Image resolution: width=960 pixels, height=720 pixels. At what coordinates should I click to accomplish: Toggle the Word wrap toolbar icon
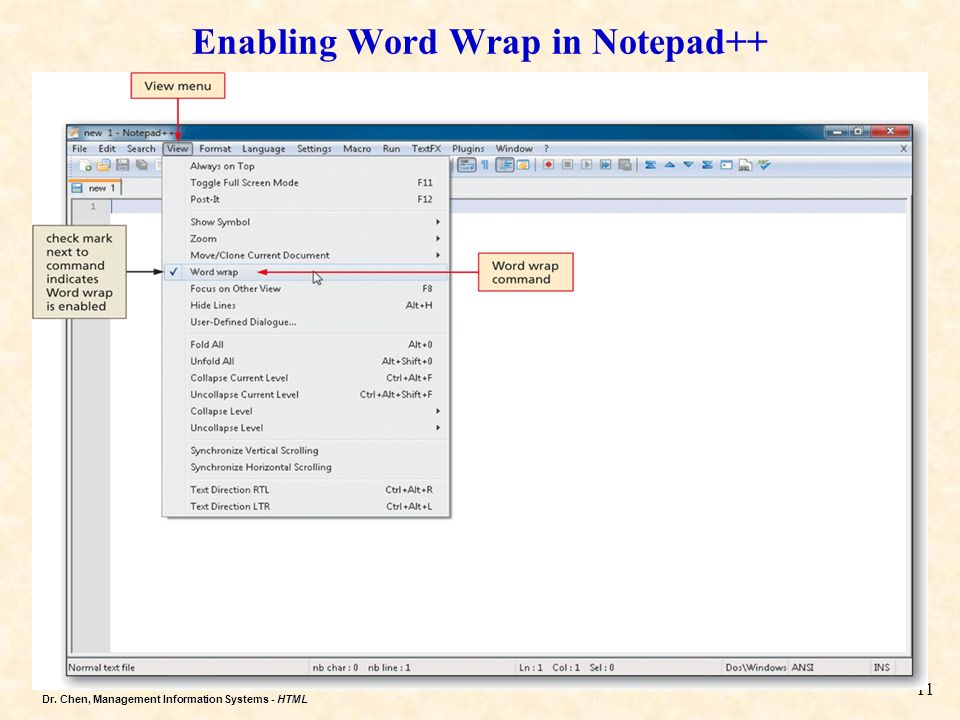[x=467, y=165]
